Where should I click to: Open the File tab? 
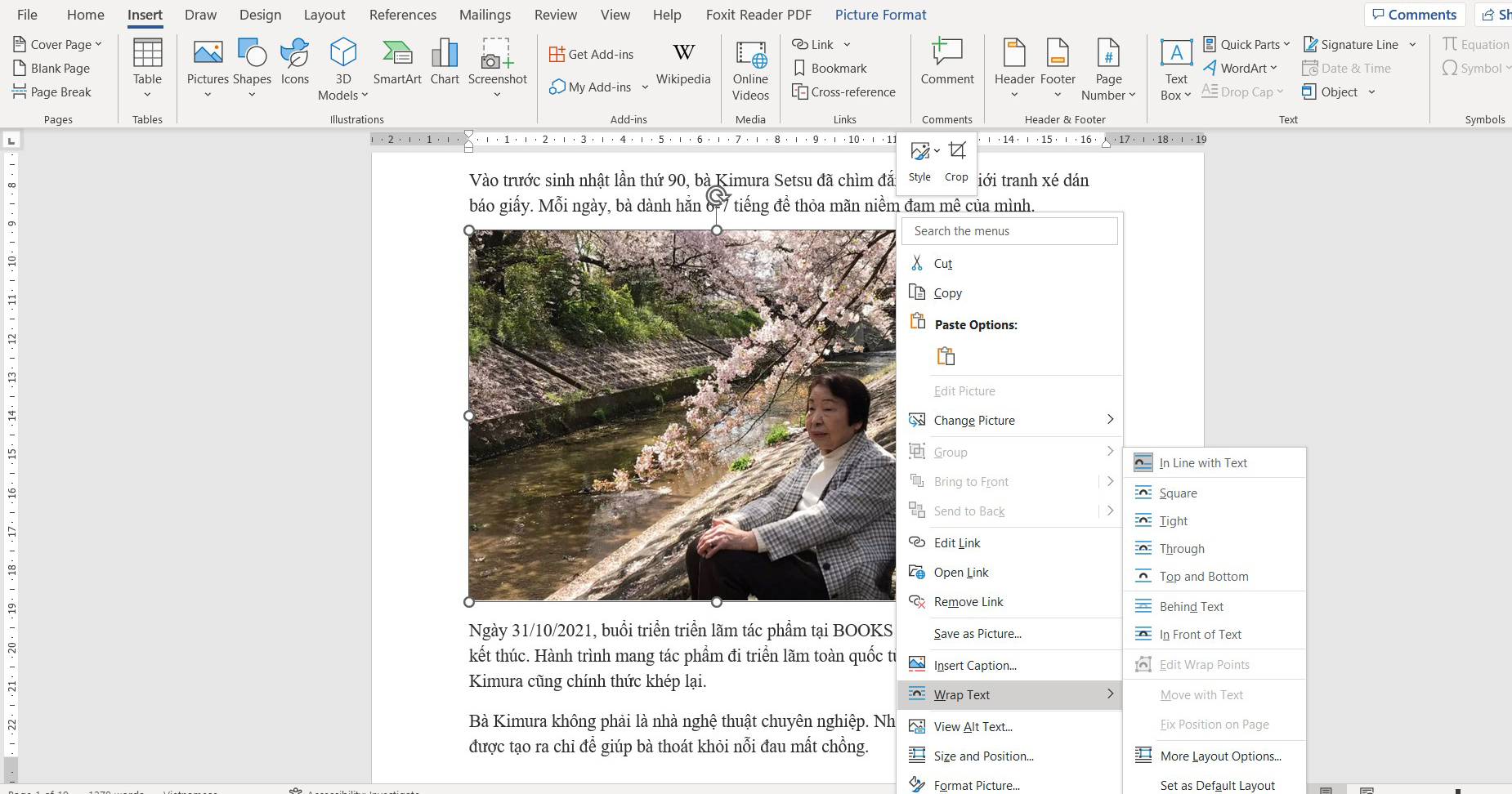pyautogui.click(x=27, y=15)
